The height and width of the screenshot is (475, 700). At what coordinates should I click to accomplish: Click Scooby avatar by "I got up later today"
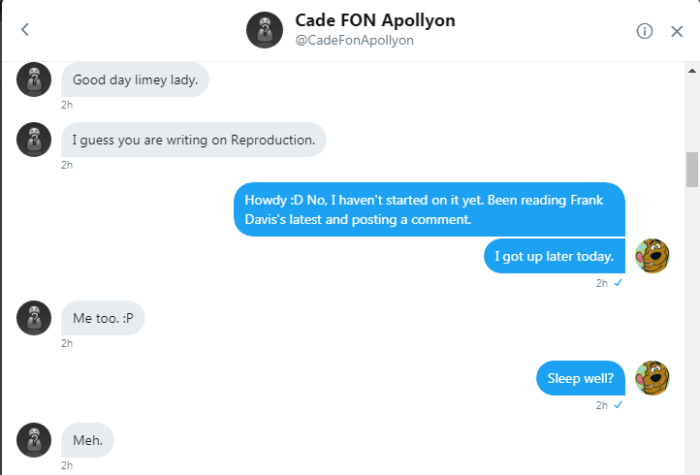pos(652,256)
